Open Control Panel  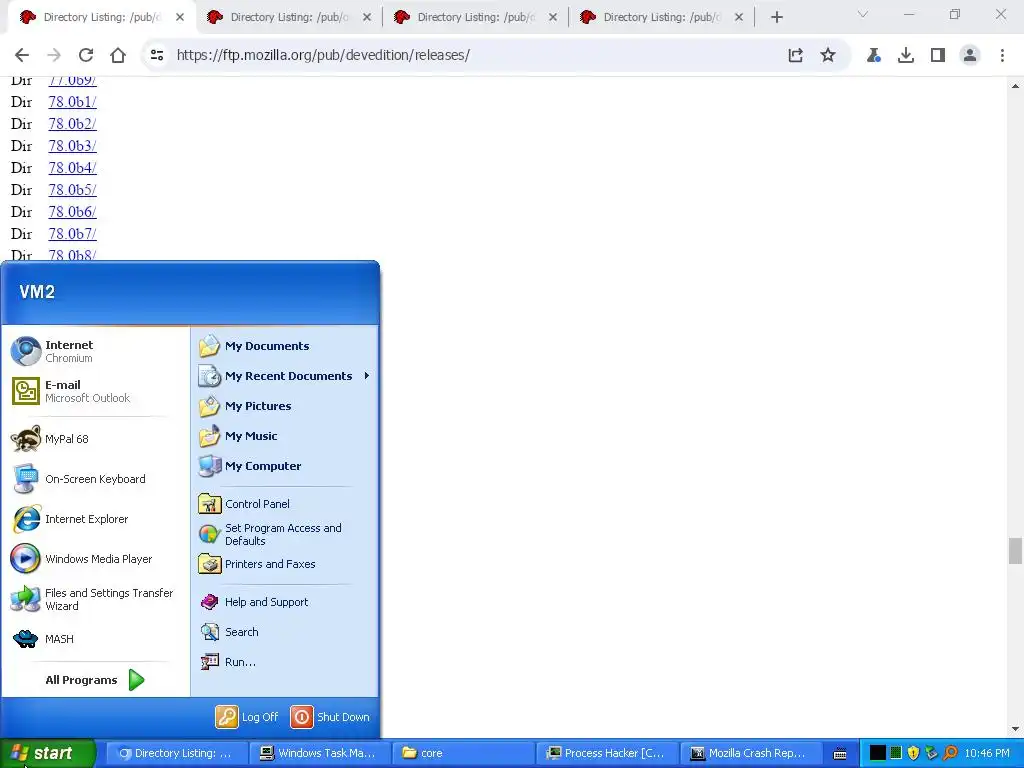pos(285,504)
